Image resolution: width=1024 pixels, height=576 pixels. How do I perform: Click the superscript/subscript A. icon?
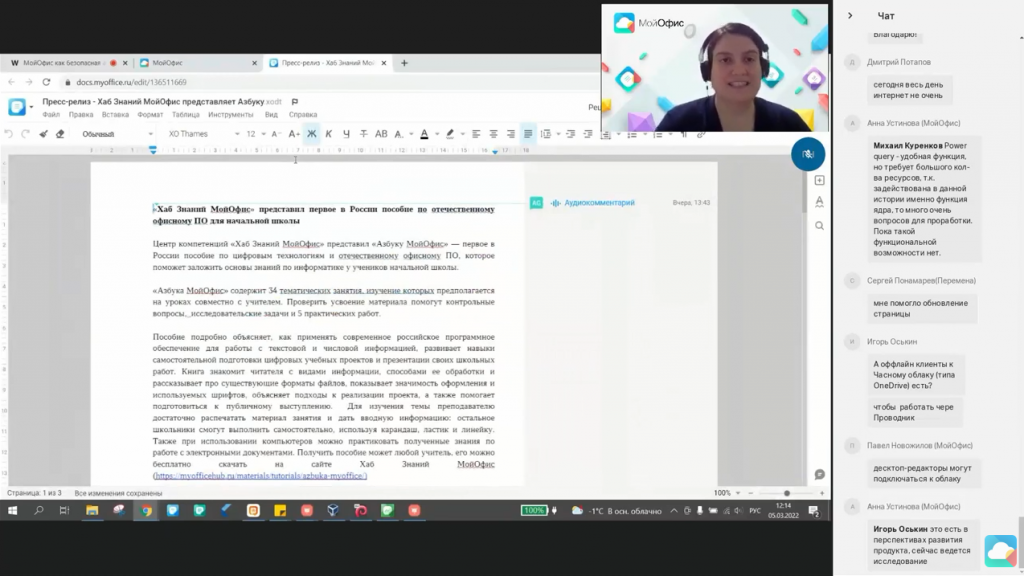(399, 134)
